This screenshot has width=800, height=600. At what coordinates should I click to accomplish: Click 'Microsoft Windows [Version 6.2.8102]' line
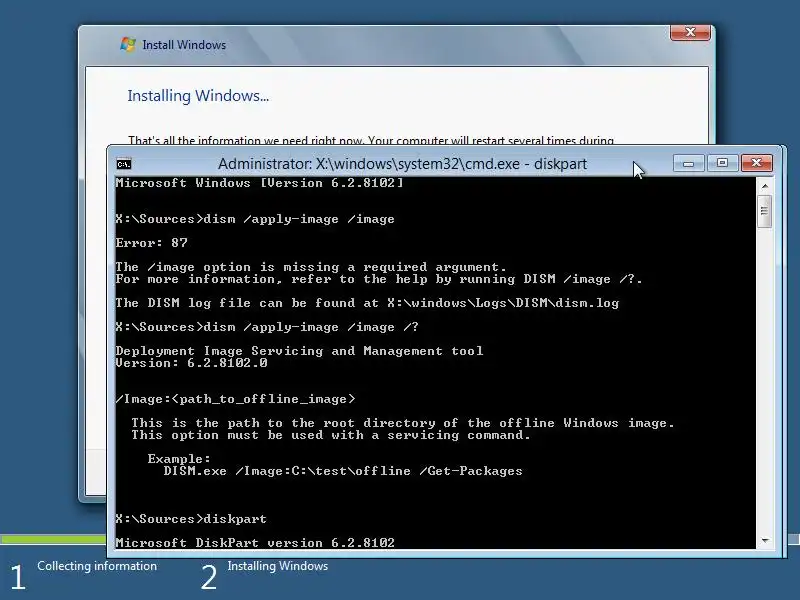[259, 183]
